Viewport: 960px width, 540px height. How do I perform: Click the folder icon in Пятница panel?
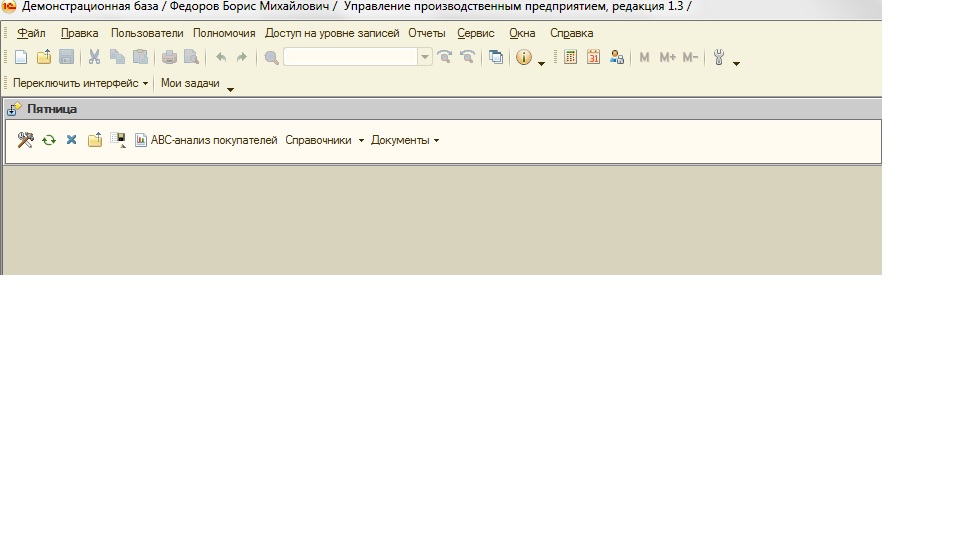94,140
